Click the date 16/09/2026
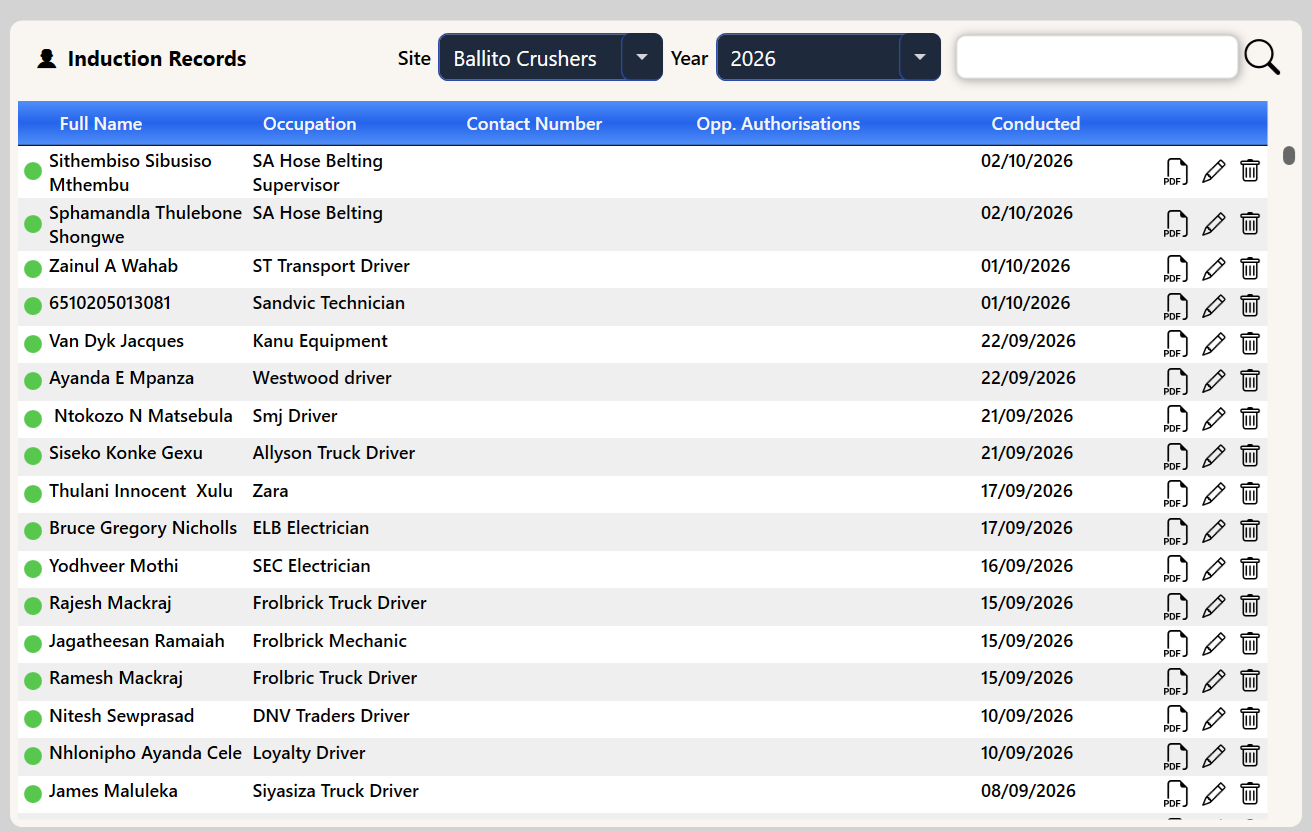Screen dimensions: 1312x832 [x=1029, y=566]
